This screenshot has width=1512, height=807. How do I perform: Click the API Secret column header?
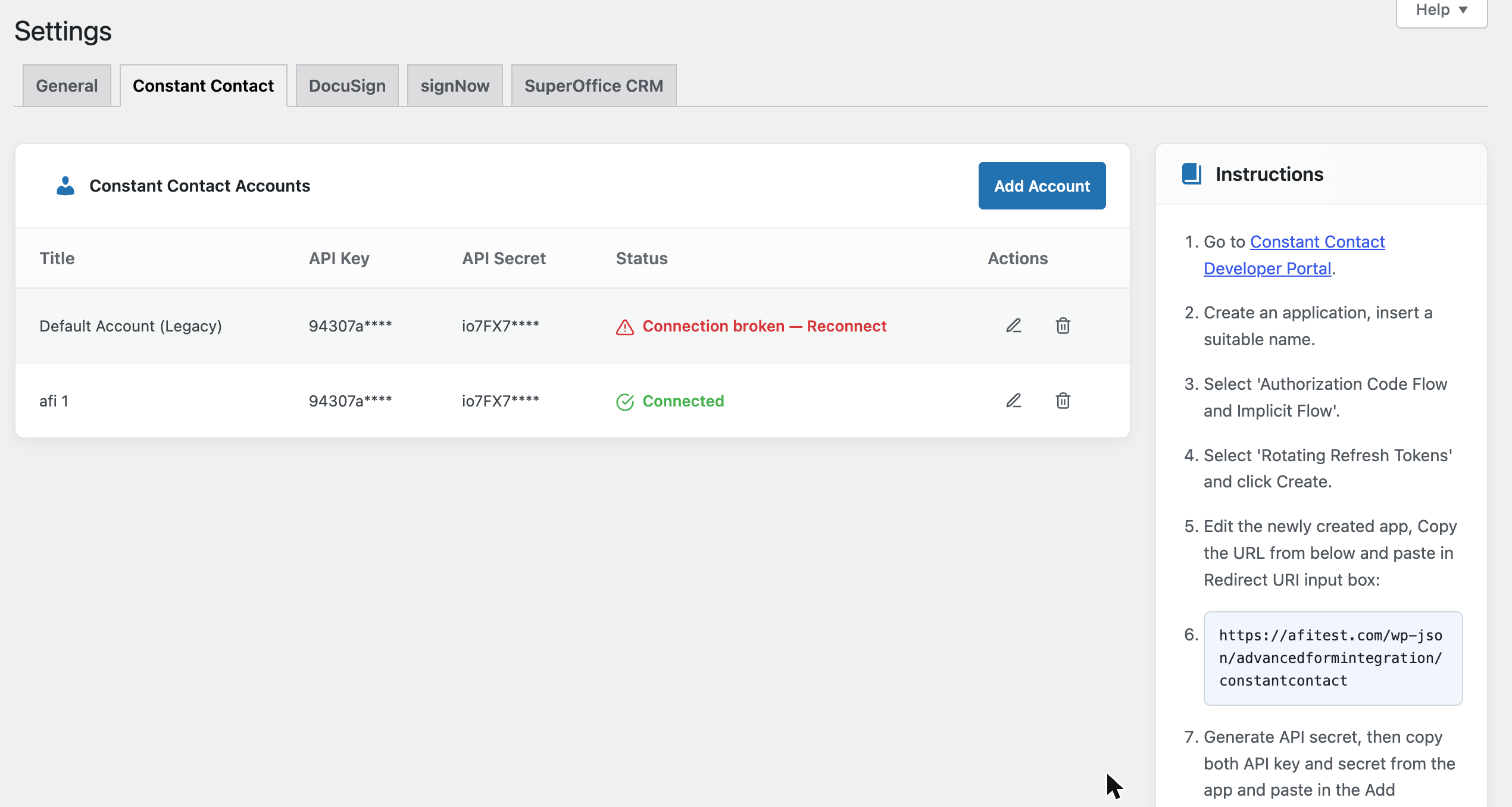(504, 258)
